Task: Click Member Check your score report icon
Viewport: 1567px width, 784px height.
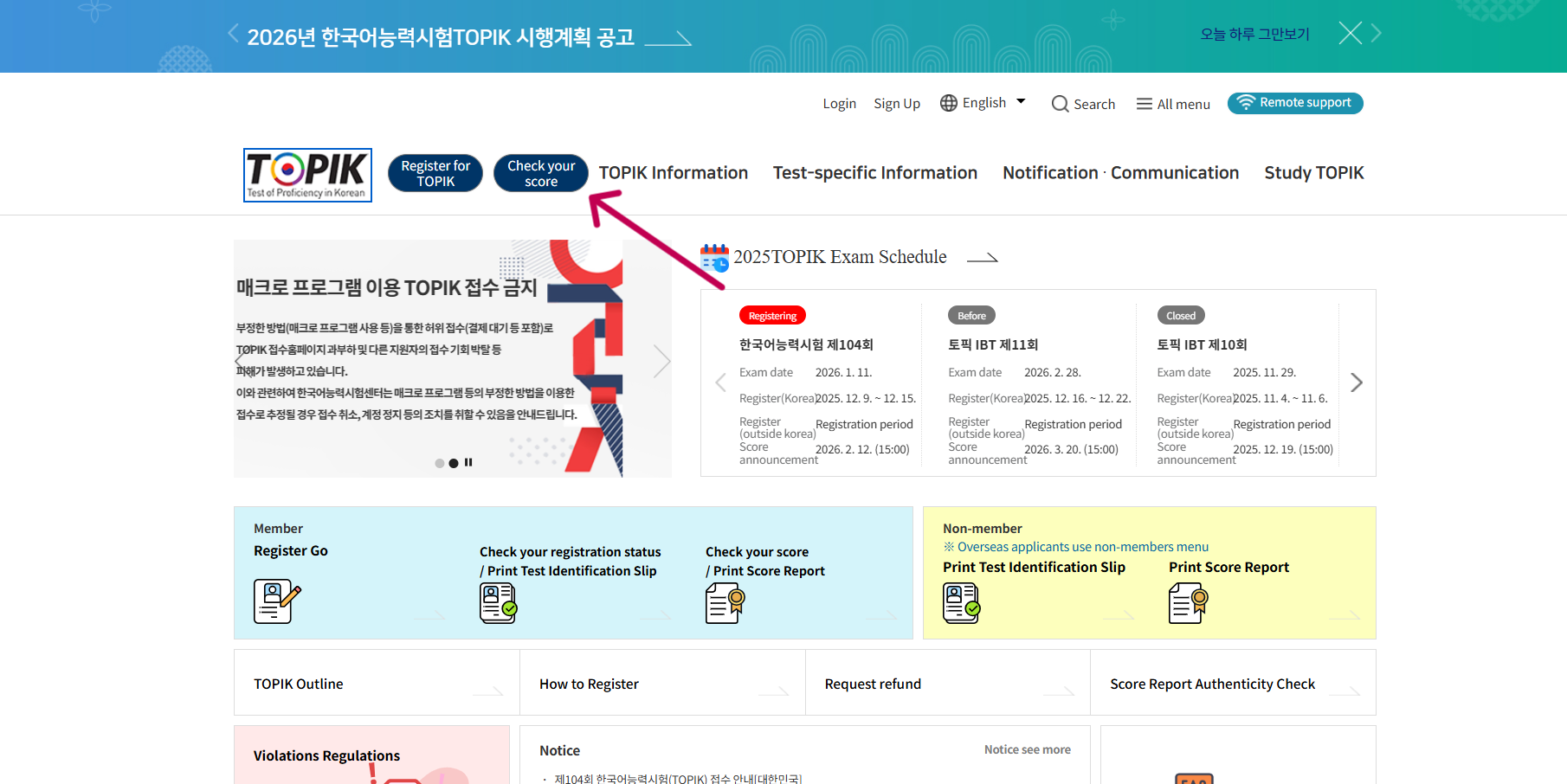Action: tap(725, 603)
